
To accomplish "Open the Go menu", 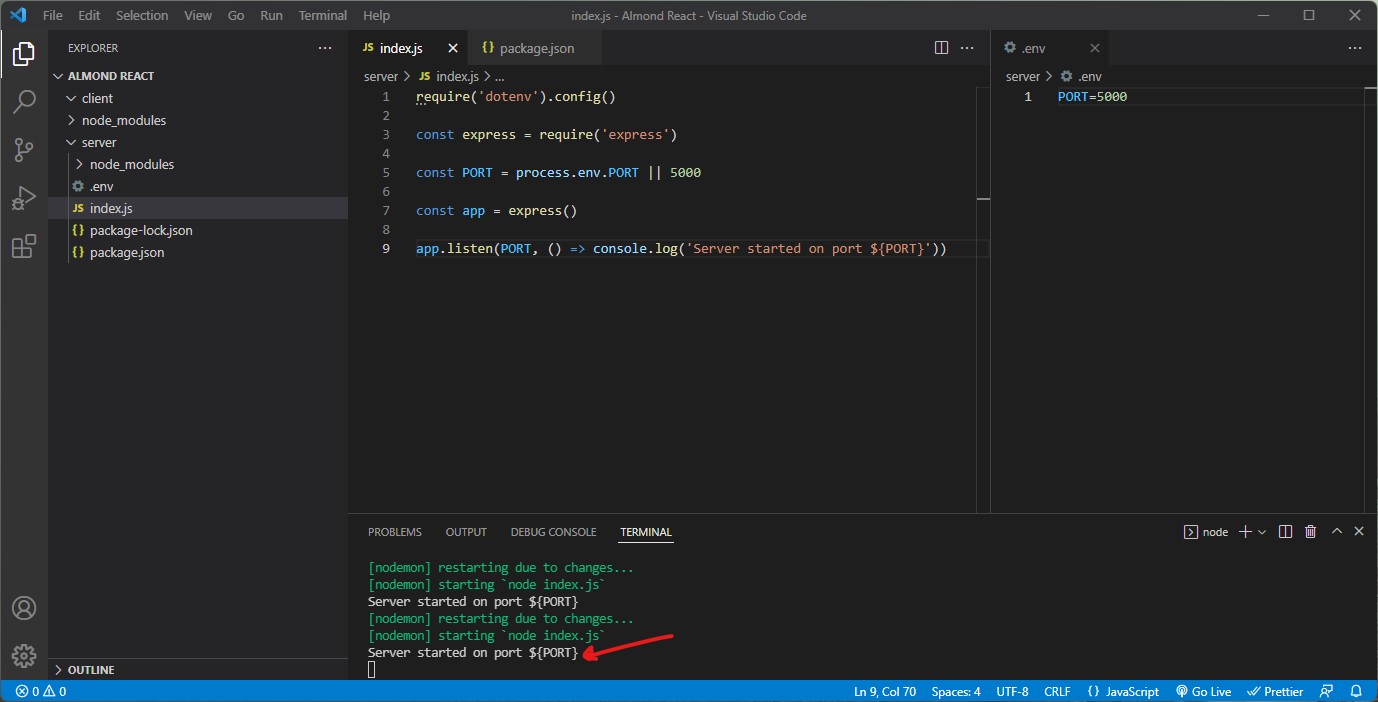I will tap(236, 15).
